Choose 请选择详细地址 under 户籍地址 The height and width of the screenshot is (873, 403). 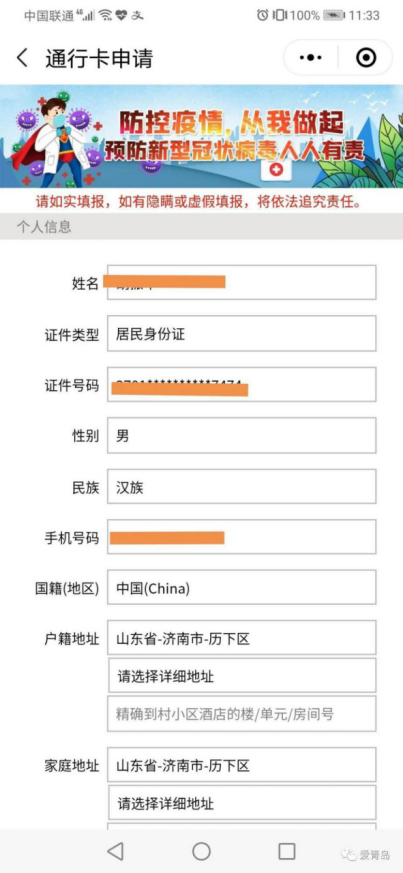click(242, 675)
